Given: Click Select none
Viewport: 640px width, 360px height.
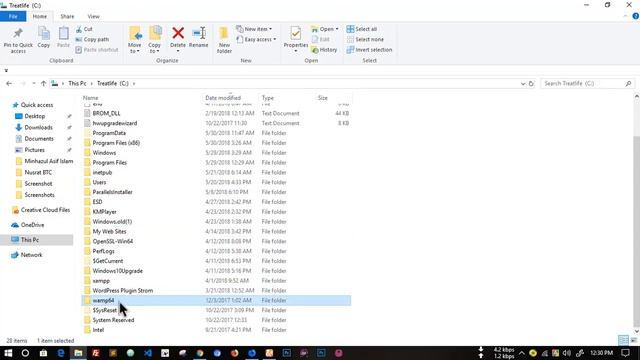Looking at the screenshot, I should (x=365, y=39).
